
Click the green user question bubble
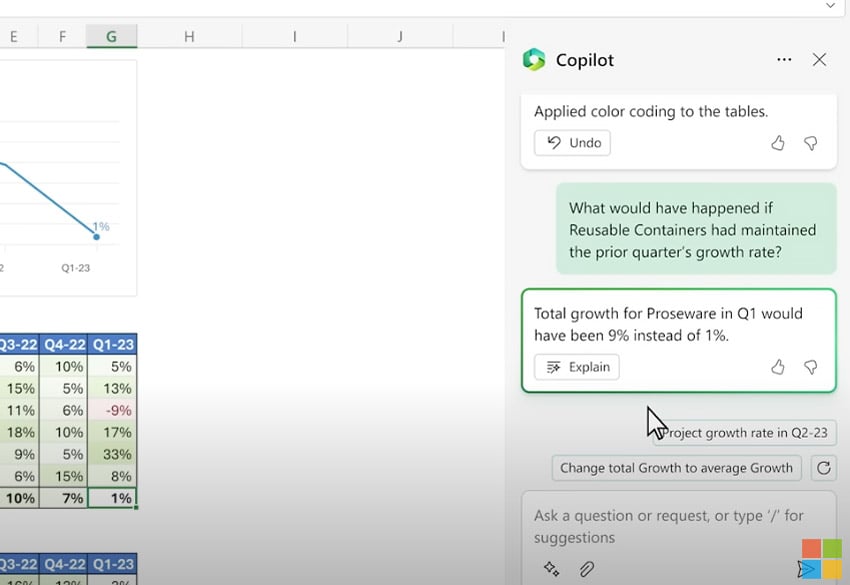(x=695, y=230)
